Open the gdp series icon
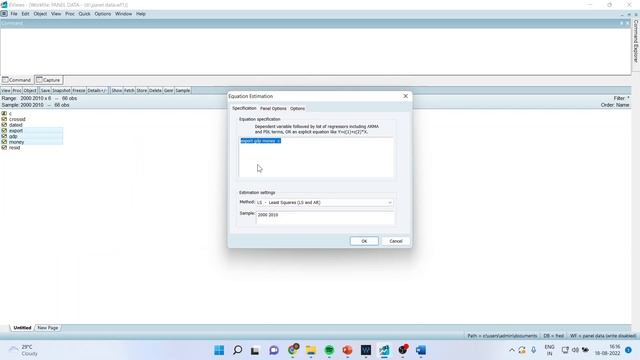The width and height of the screenshot is (640, 360). click(x=4, y=136)
